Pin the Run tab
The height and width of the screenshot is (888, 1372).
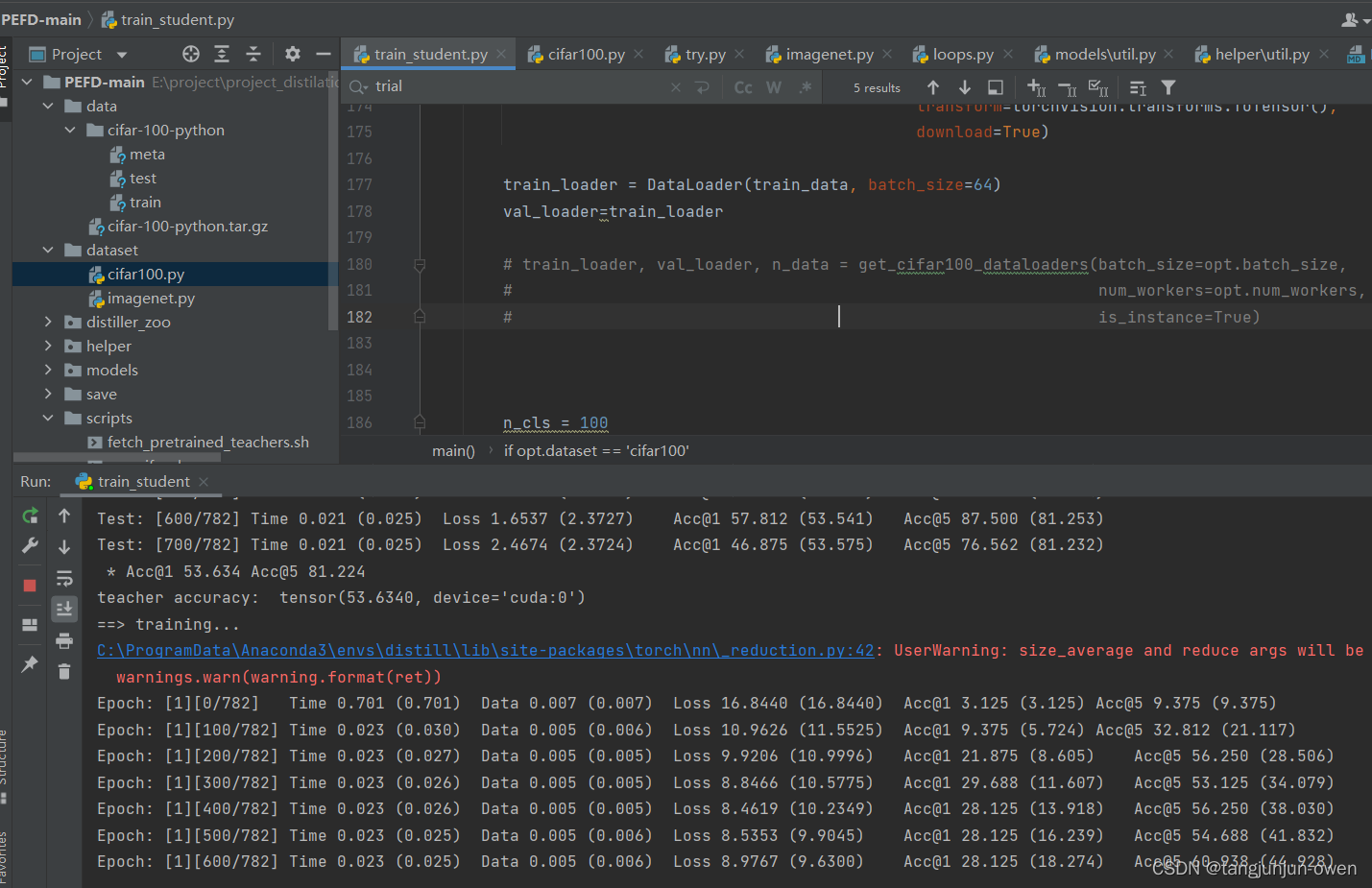coord(30,663)
